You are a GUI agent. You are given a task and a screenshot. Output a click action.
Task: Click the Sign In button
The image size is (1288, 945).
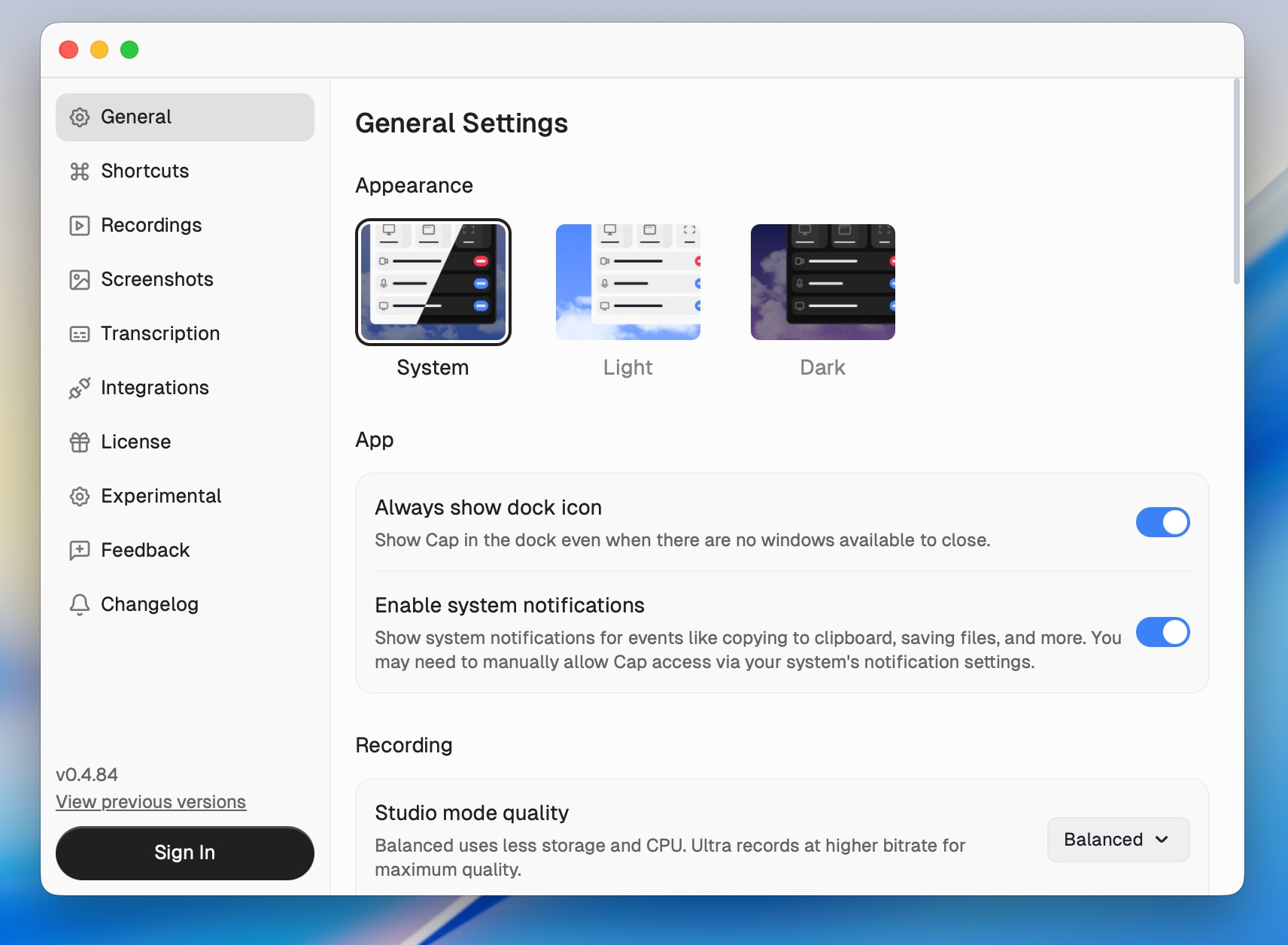click(x=185, y=853)
